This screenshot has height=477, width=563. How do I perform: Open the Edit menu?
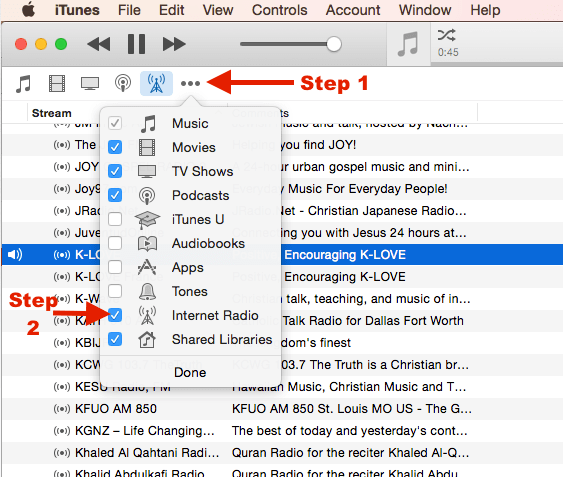click(172, 10)
